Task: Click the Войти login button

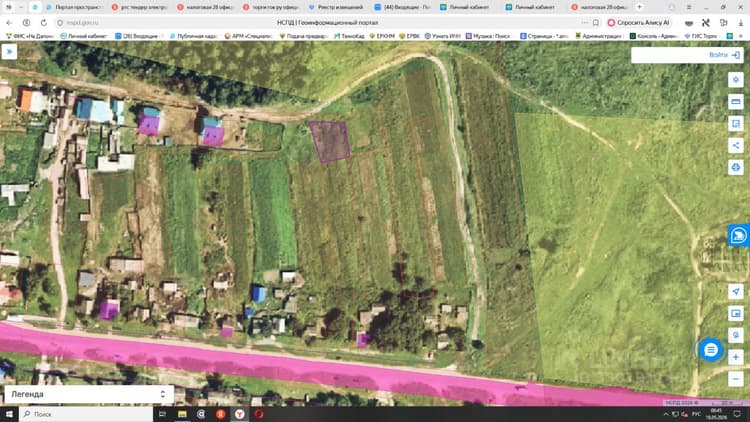Action: tap(724, 55)
